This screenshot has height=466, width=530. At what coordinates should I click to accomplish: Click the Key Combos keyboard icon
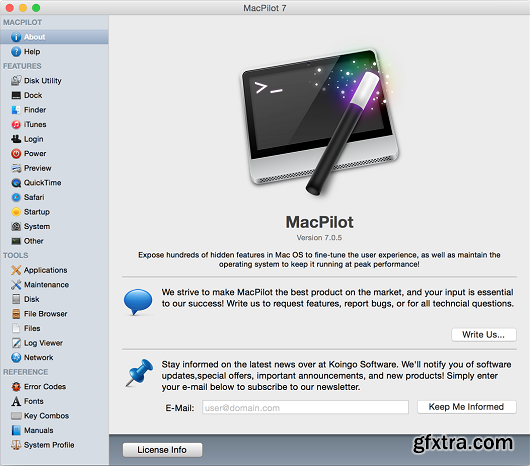click(x=16, y=416)
